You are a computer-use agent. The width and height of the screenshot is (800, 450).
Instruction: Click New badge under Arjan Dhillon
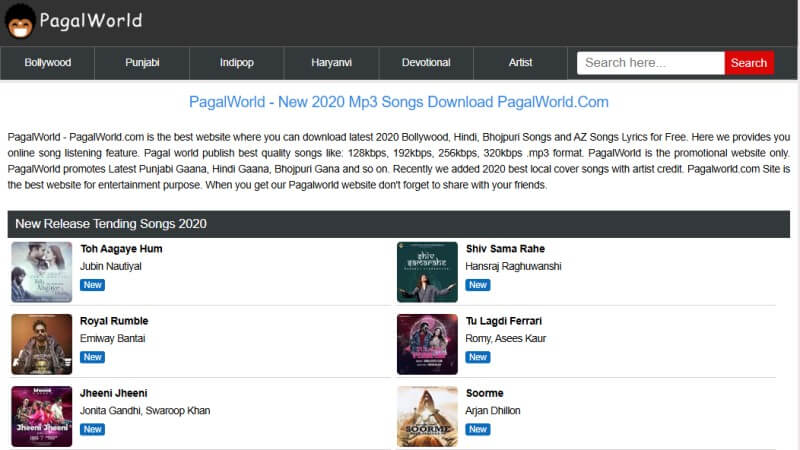[478, 429]
